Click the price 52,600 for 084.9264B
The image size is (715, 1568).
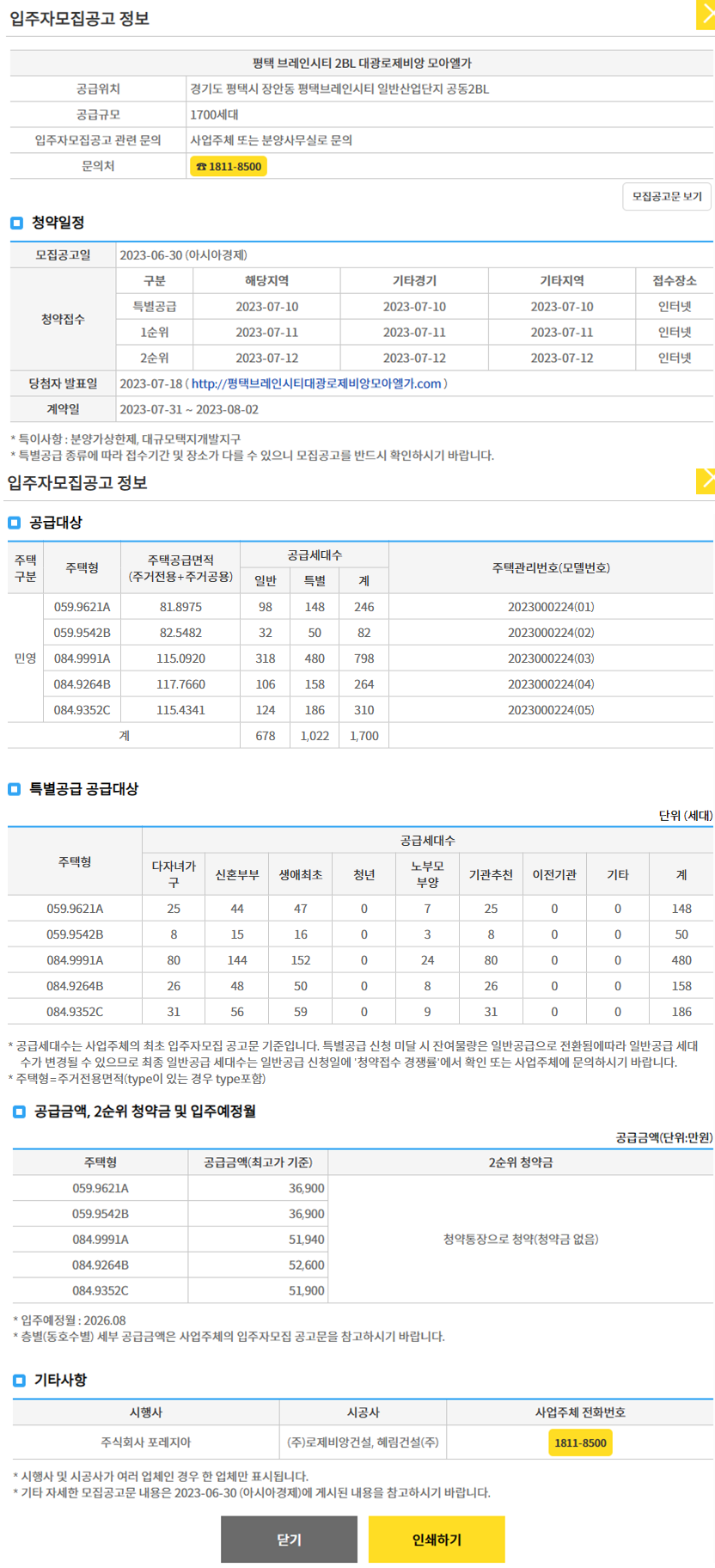point(307,1265)
